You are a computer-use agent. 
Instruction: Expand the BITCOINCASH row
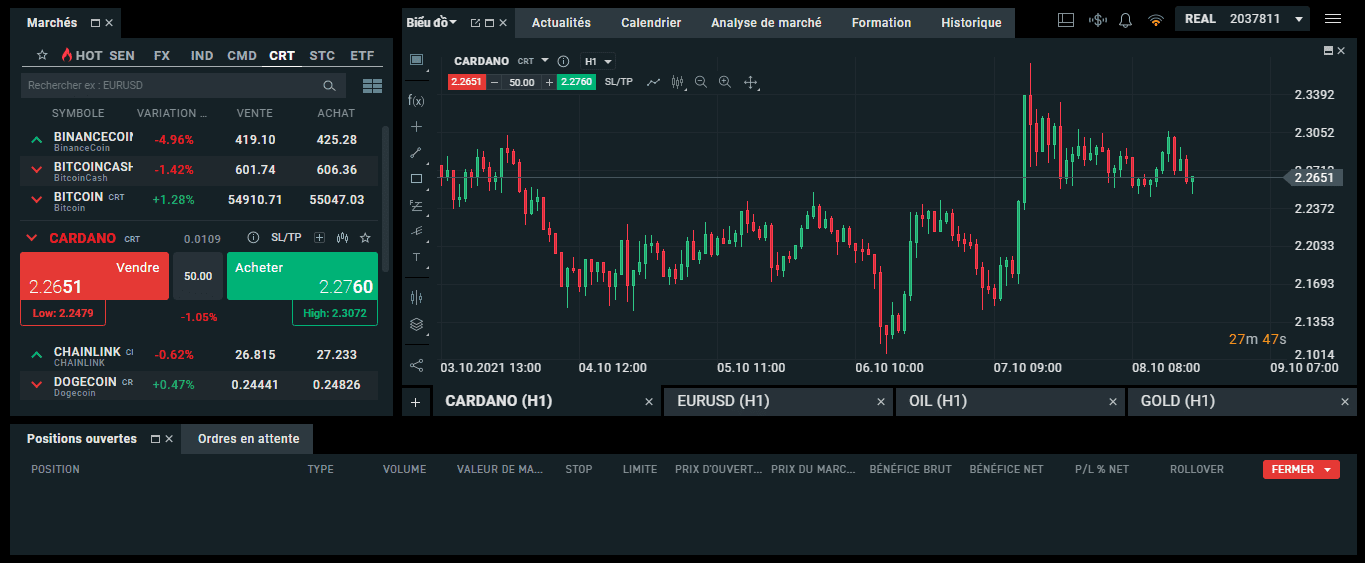tap(37, 170)
